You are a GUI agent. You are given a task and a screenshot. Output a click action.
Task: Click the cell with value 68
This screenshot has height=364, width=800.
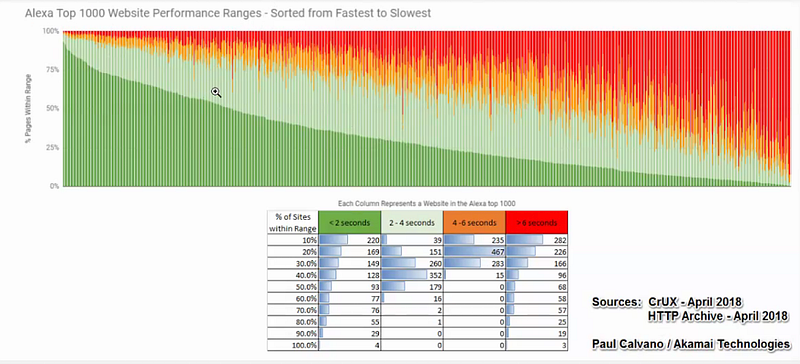537,287
